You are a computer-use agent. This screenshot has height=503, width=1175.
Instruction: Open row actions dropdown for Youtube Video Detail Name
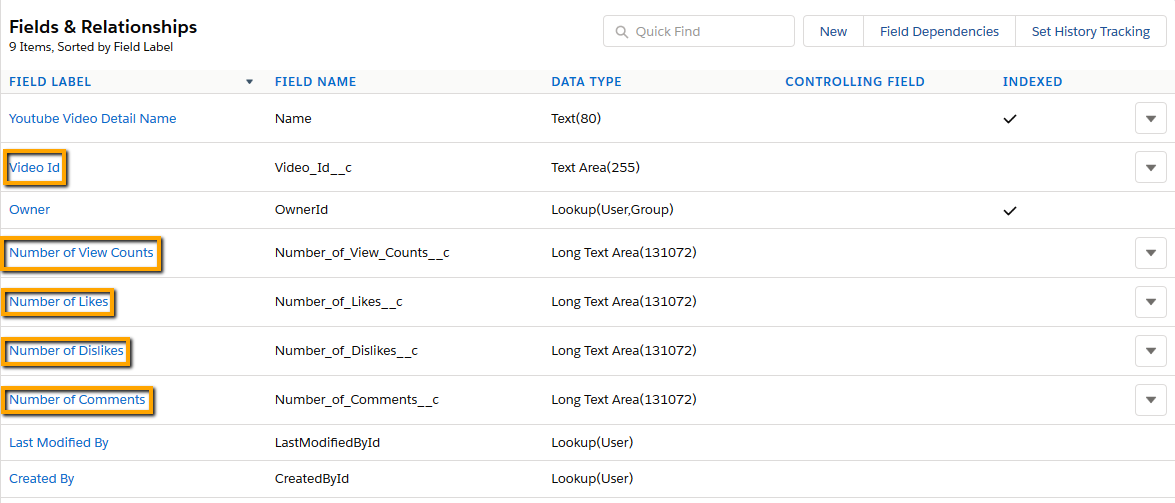coord(1151,118)
